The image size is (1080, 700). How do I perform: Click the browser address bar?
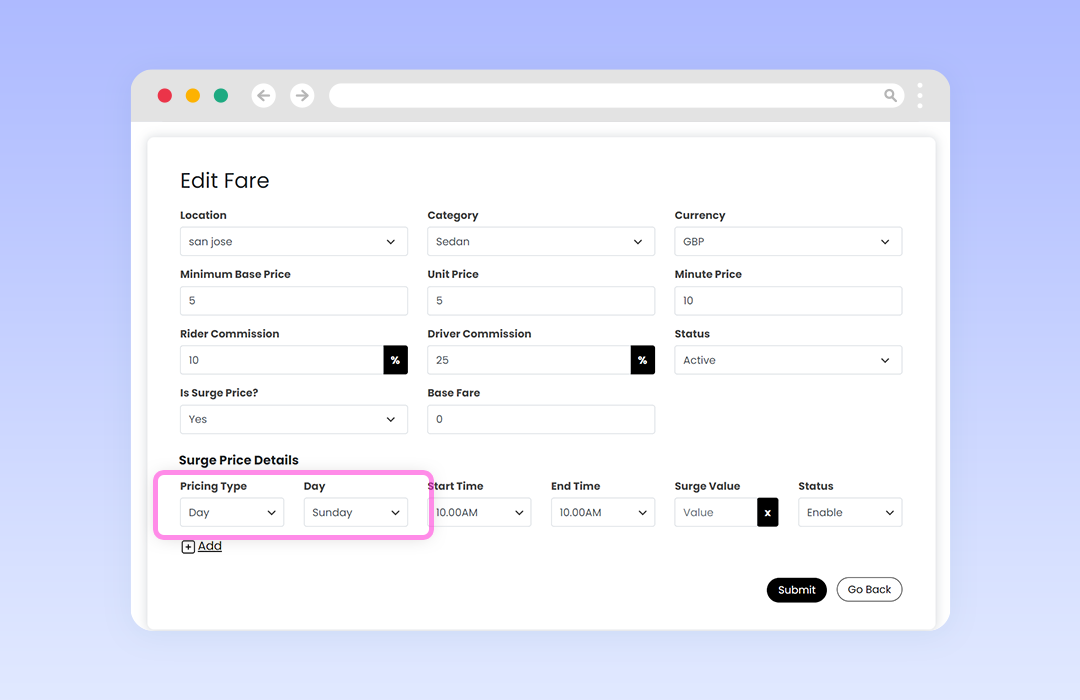616,96
